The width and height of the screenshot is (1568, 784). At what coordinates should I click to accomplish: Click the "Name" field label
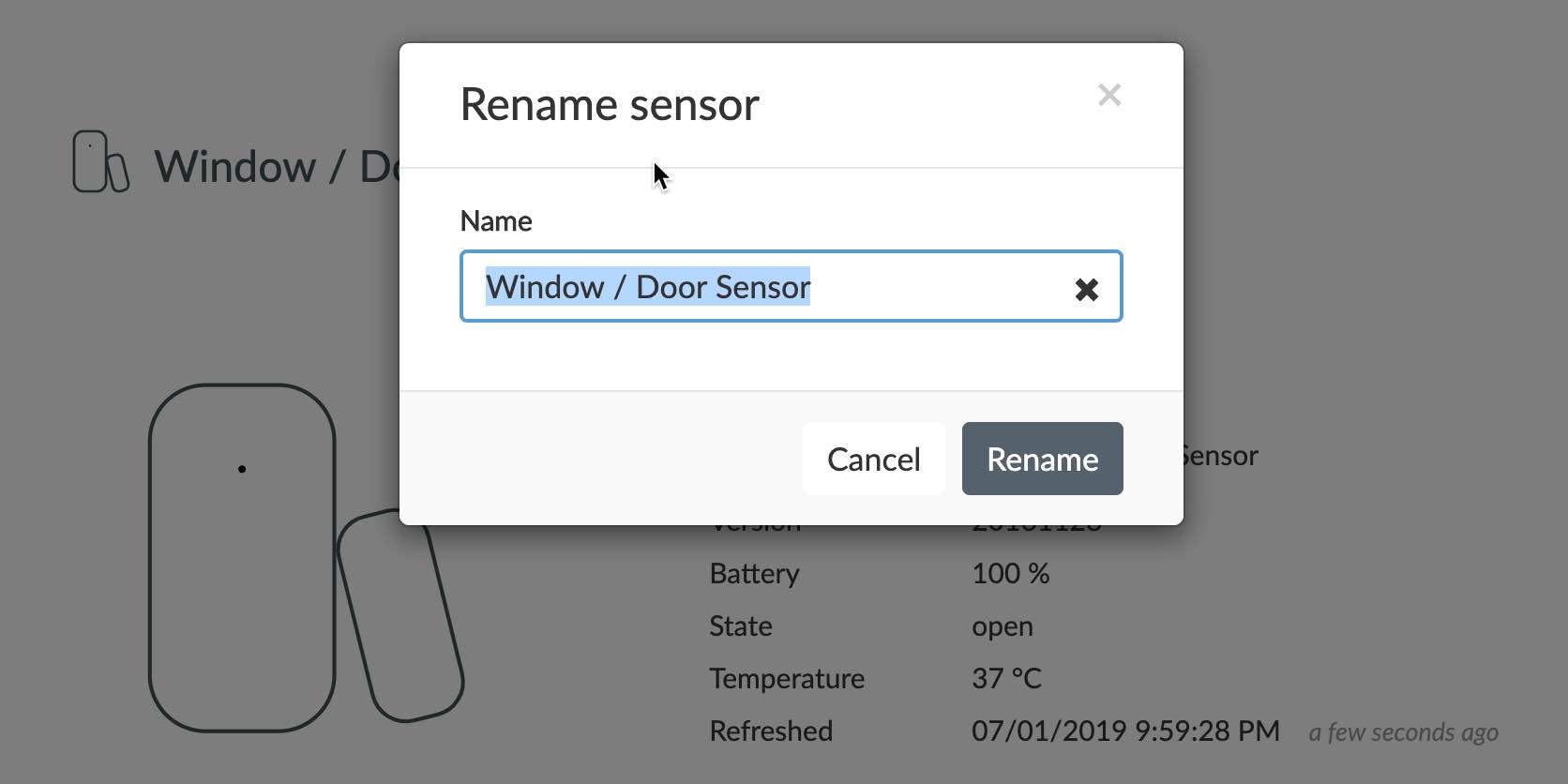pyautogui.click(x=496, y=221)
